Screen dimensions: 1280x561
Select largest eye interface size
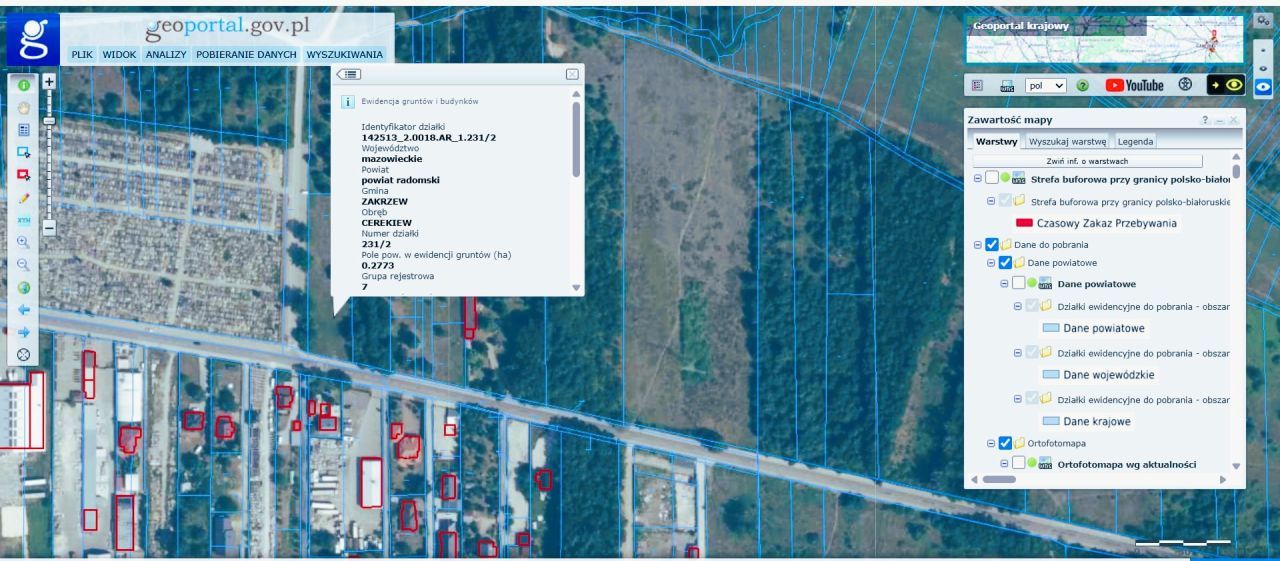coord(1263,87)
